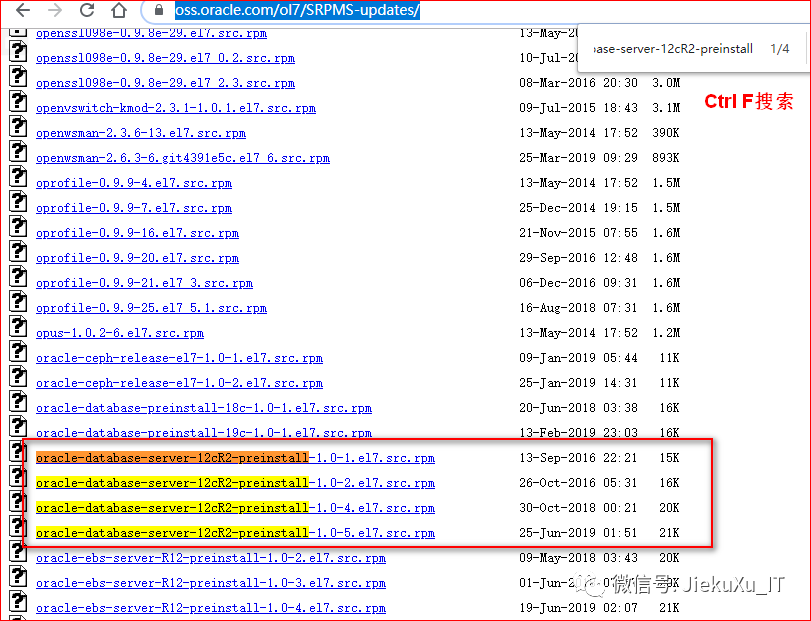Open the browser home page icon
The image size is (811, 621).
point(119,10)
